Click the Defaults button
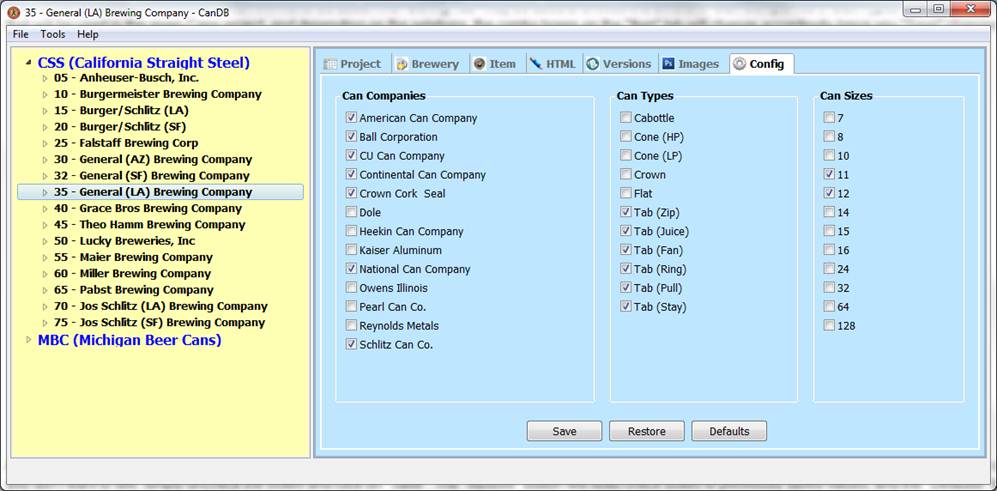Screen dimensions: 997x491 coord(729,431)
